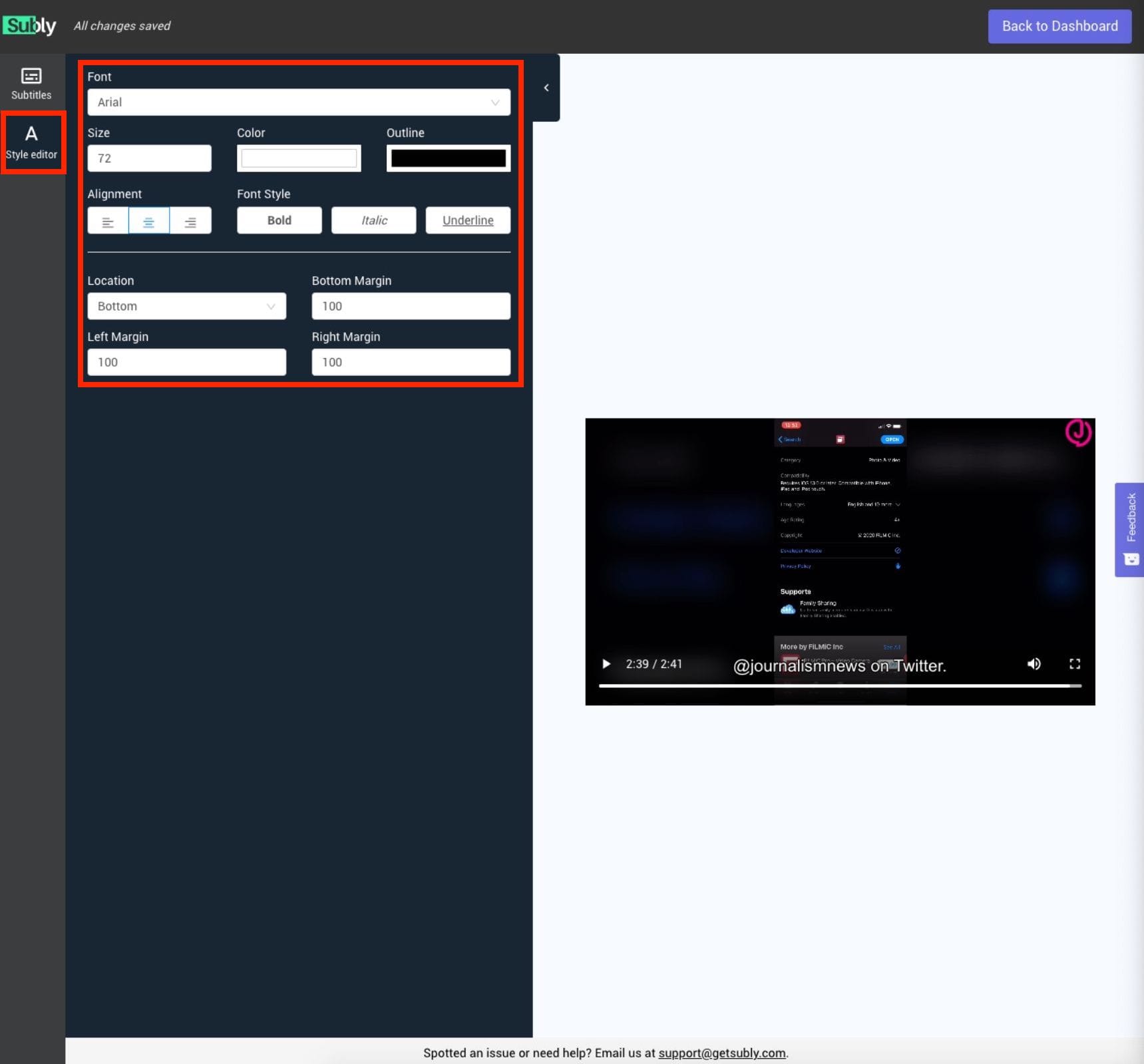Set alignment to left
This screenshot has width=1144, height=1064.
click(108, 221)
